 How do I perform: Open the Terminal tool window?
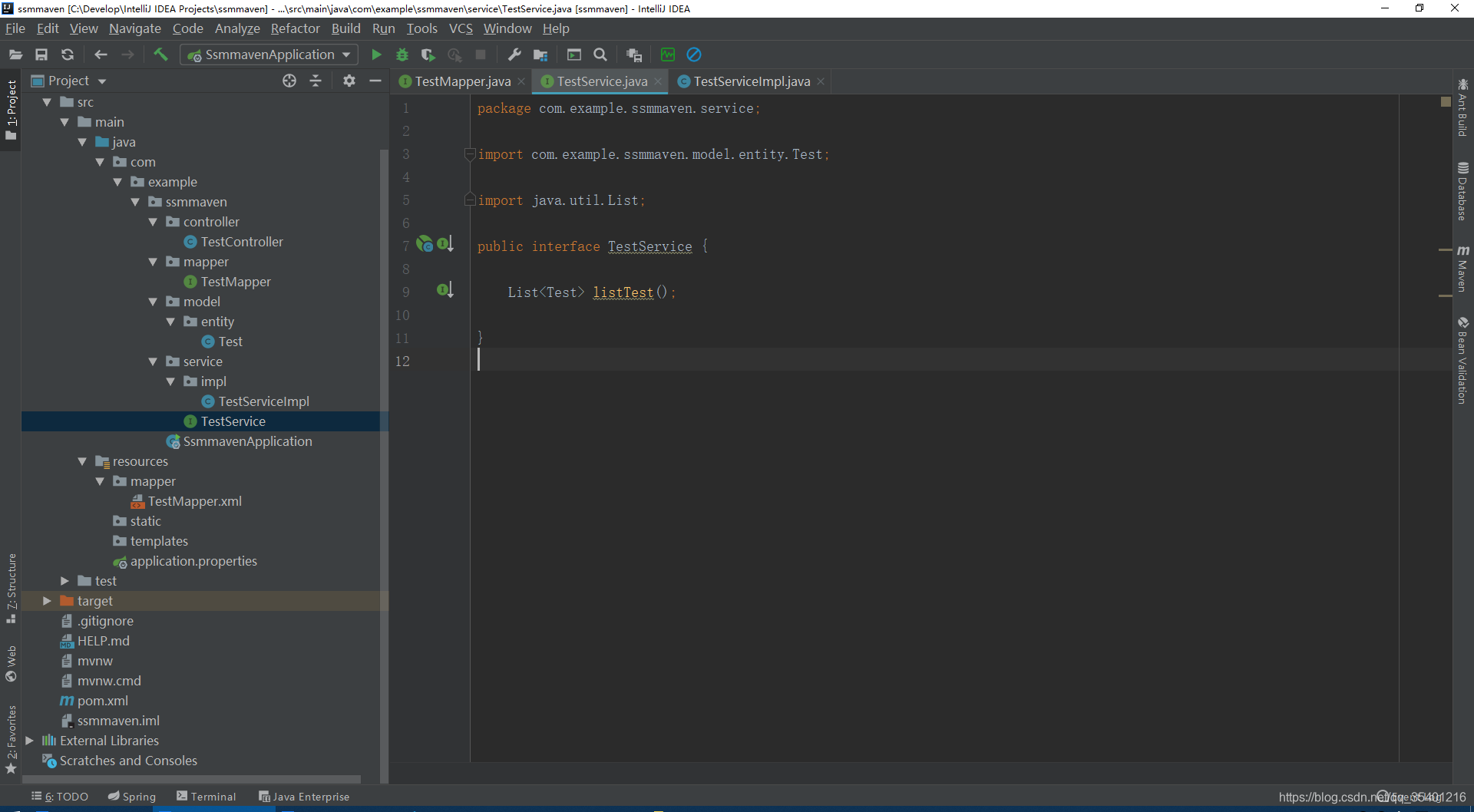coord(207,797)
